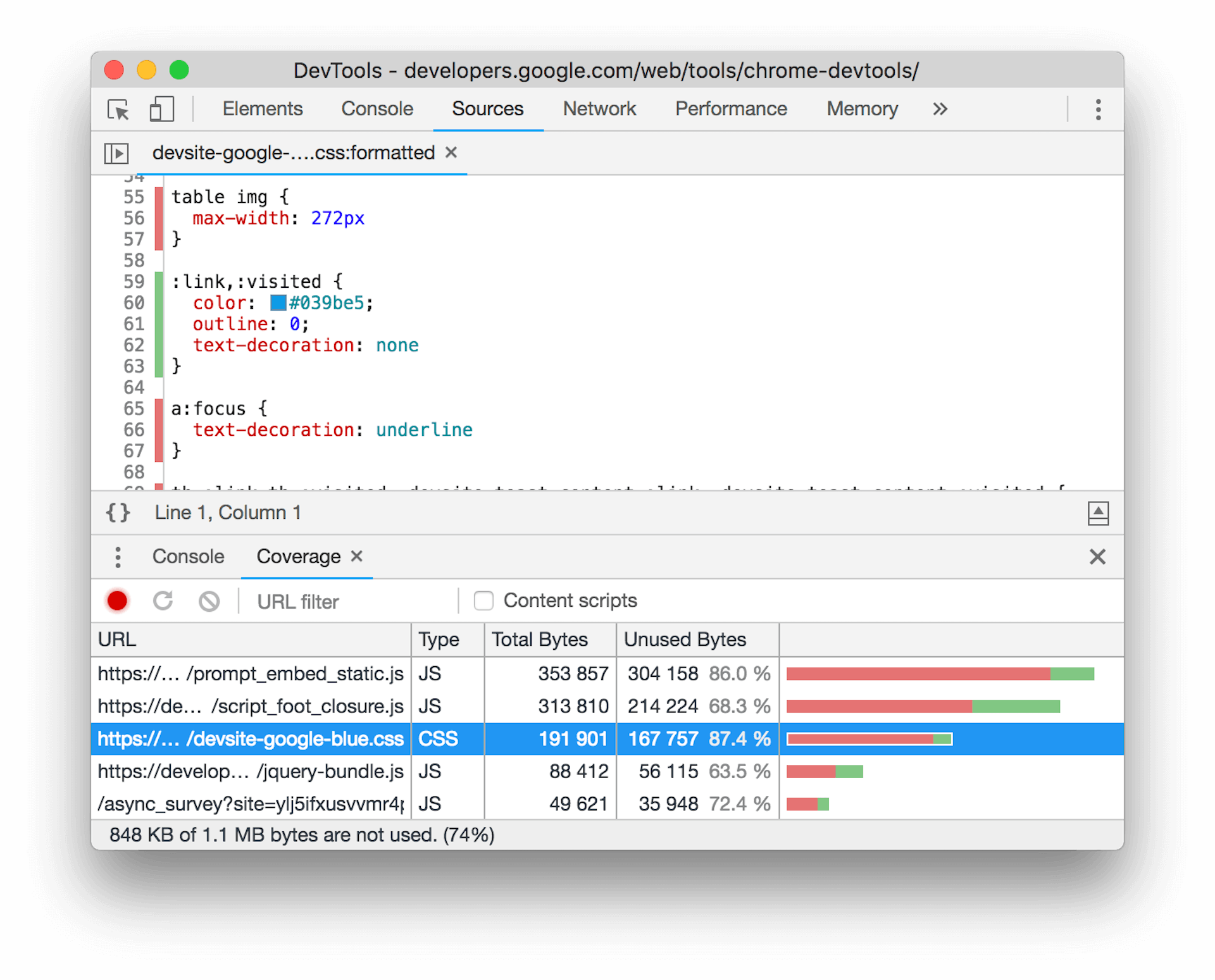Click the three-dot more options menu icon
The image size is (1215, 980).
coord(1098,110)
